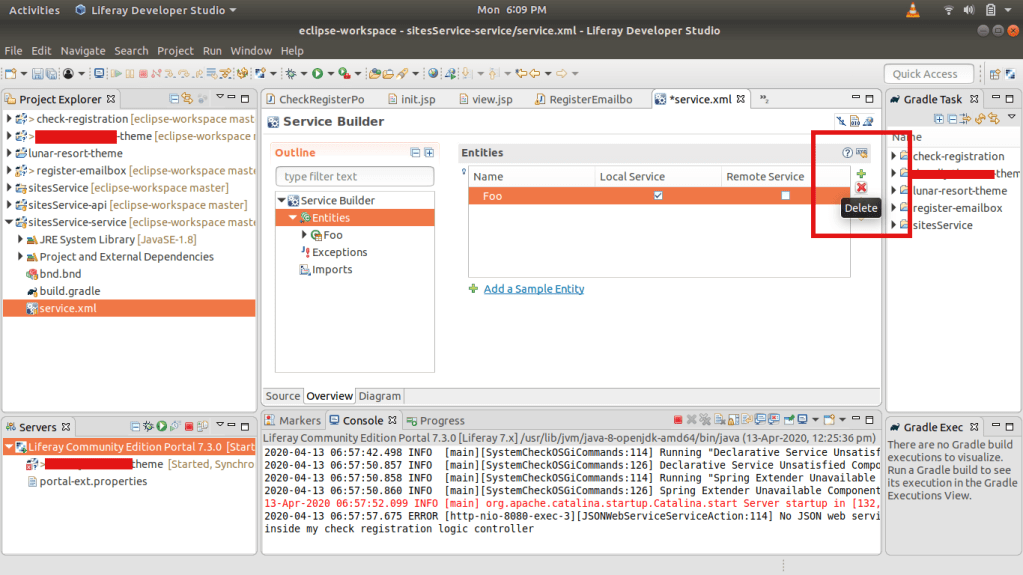Expand the Foo node in Outline tree

pos(304,235)
